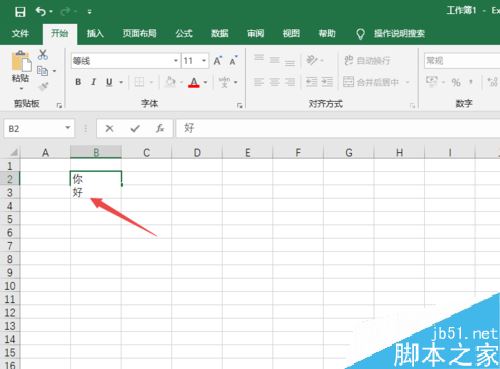Expand the 粘贴 options arrow
This screenshot has width=500, height=369.
pos(21,89)
